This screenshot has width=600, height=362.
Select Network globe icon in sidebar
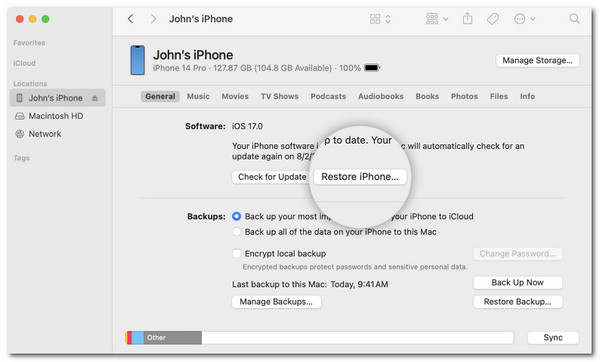(20, 134)
